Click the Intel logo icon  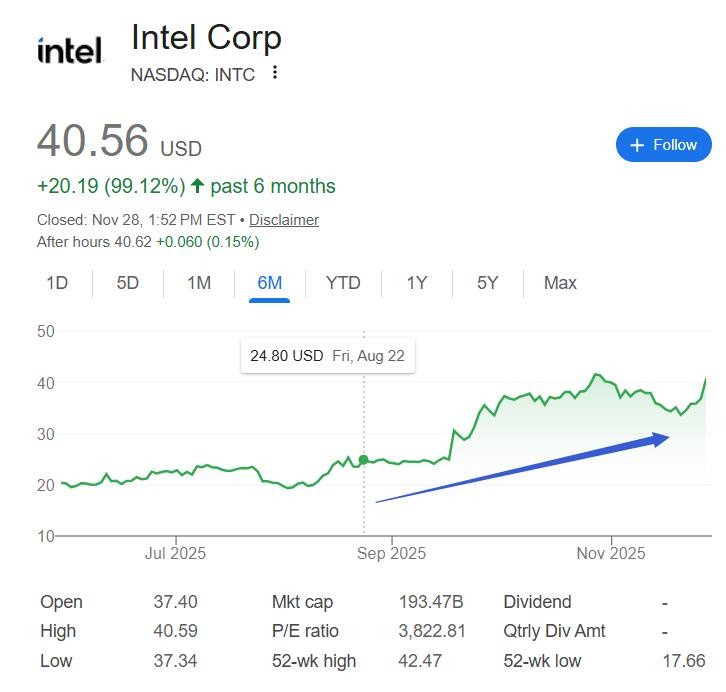[69, 50]
